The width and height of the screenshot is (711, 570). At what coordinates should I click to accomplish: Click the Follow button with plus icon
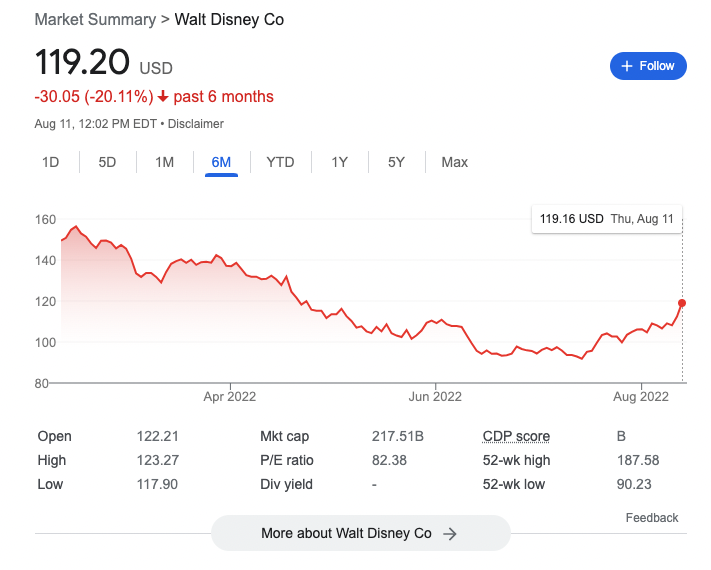[648, 66]
